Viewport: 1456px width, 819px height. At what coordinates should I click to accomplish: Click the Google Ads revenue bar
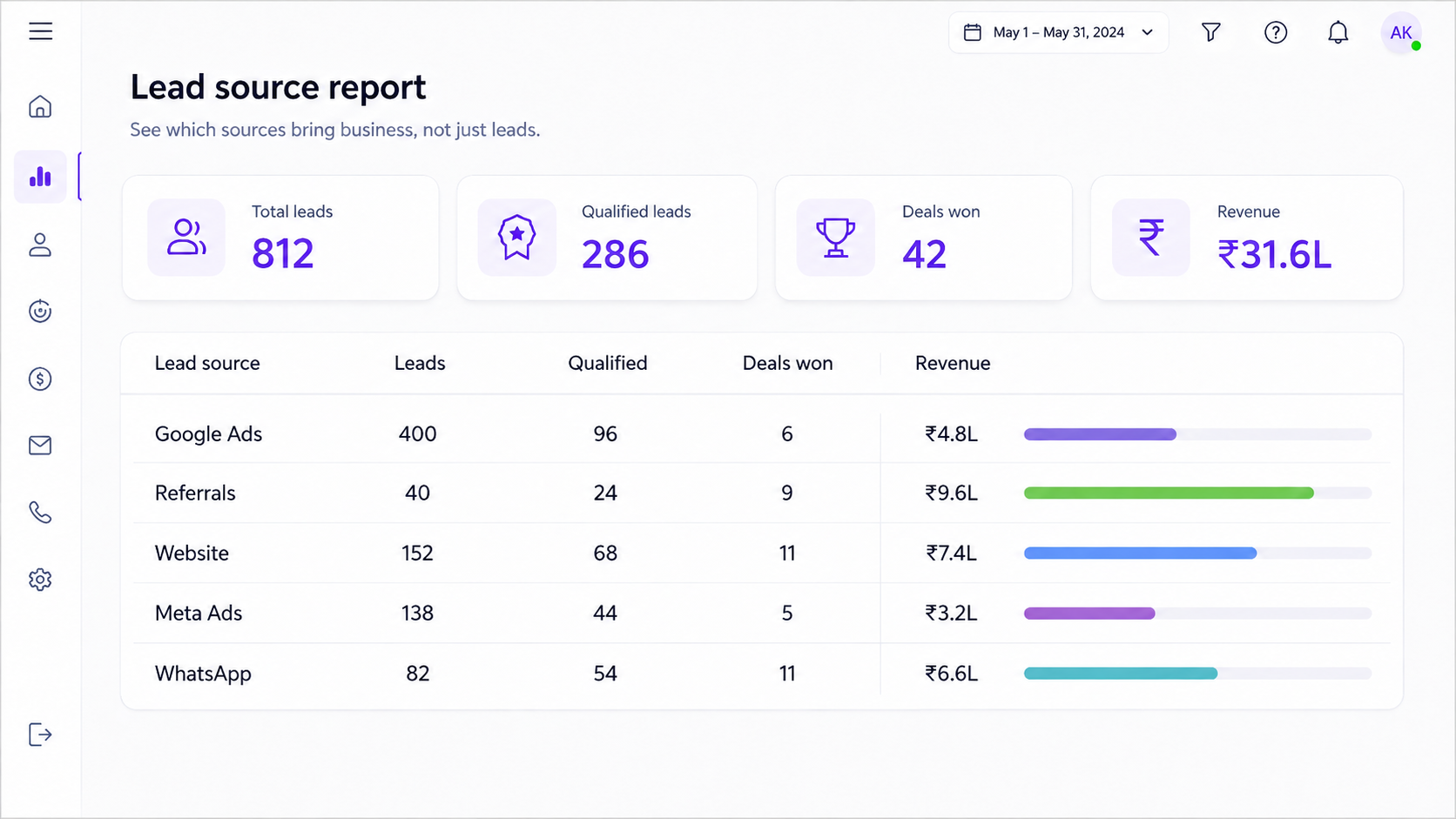coord(1100,434)
